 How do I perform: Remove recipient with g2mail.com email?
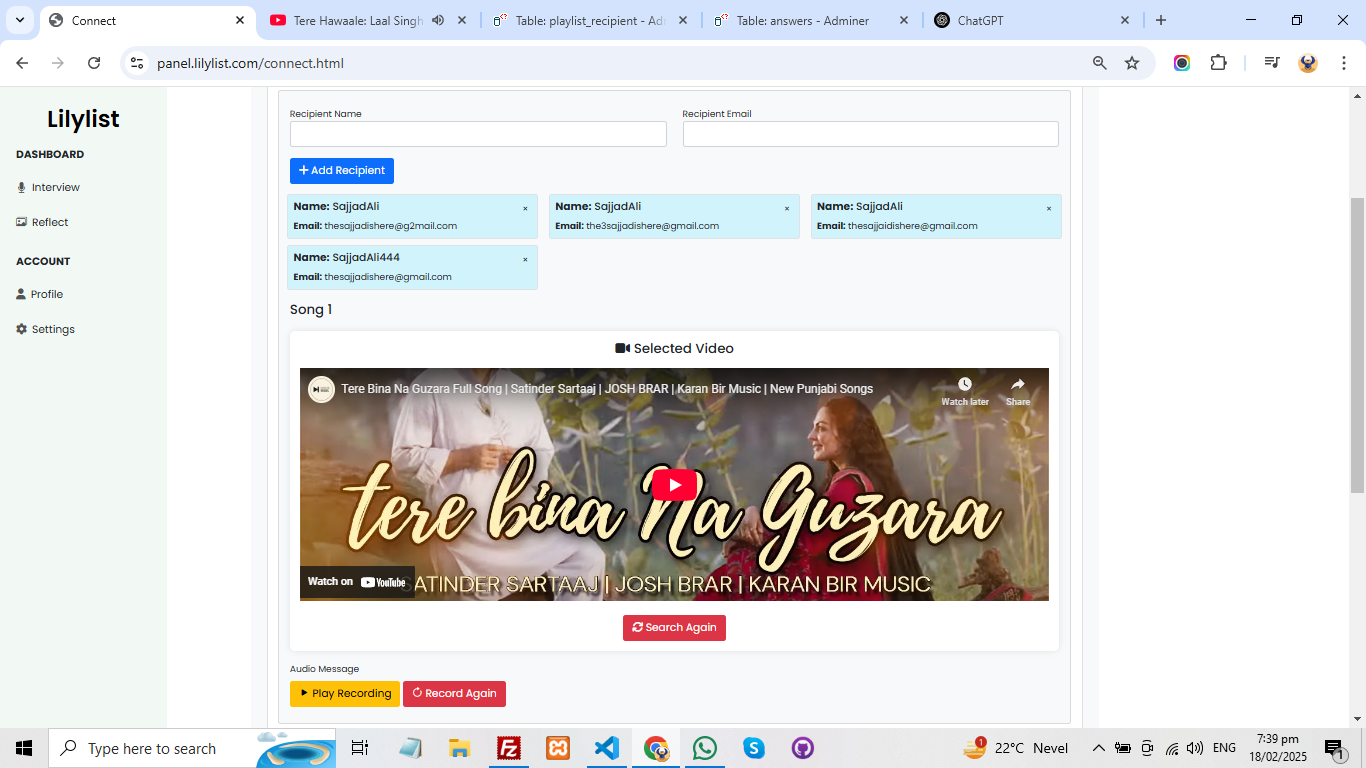coord(525,209)
